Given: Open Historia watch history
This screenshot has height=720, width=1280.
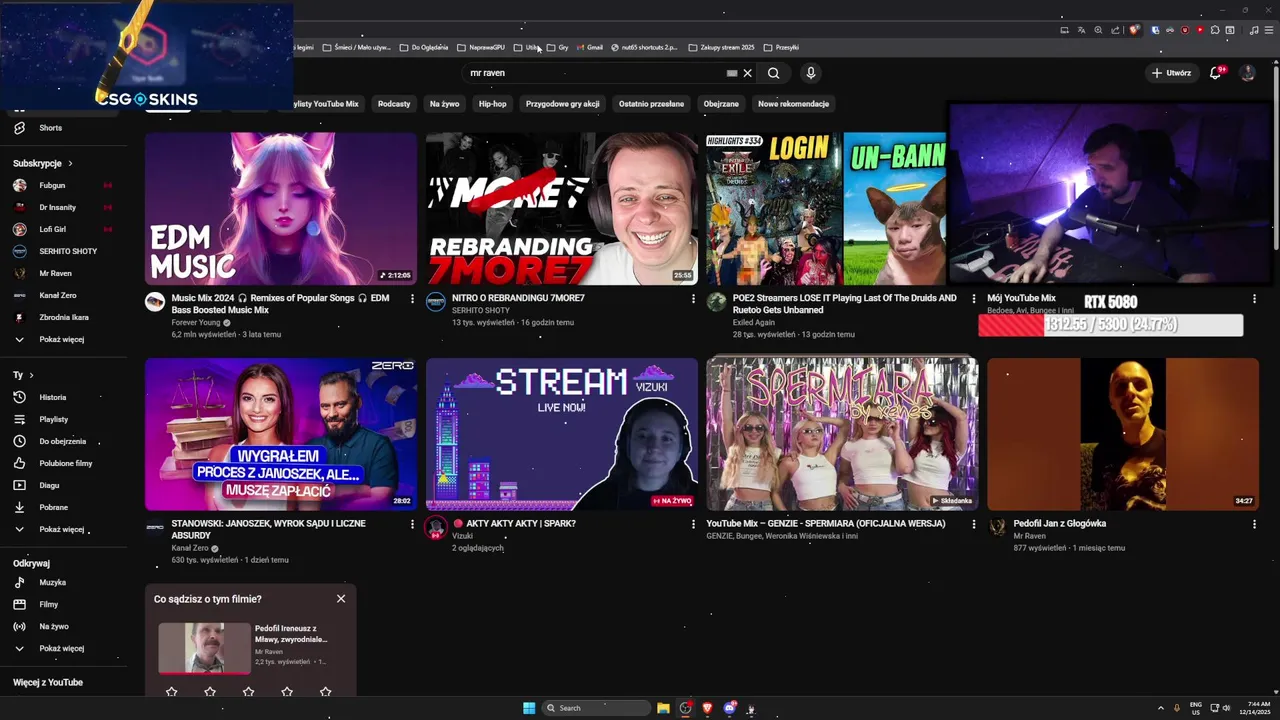Looking at the screenshot, I should tap(64, 397).
